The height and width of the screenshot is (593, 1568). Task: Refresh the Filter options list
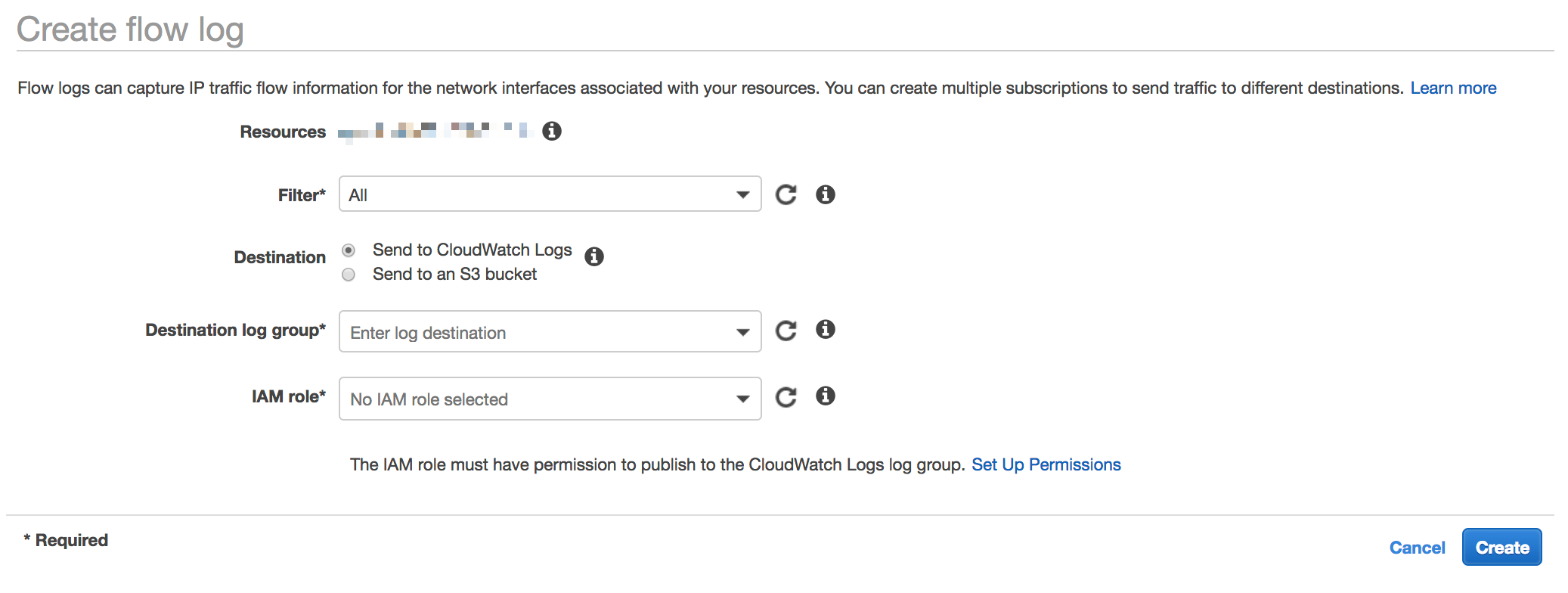tap(786, 194)
